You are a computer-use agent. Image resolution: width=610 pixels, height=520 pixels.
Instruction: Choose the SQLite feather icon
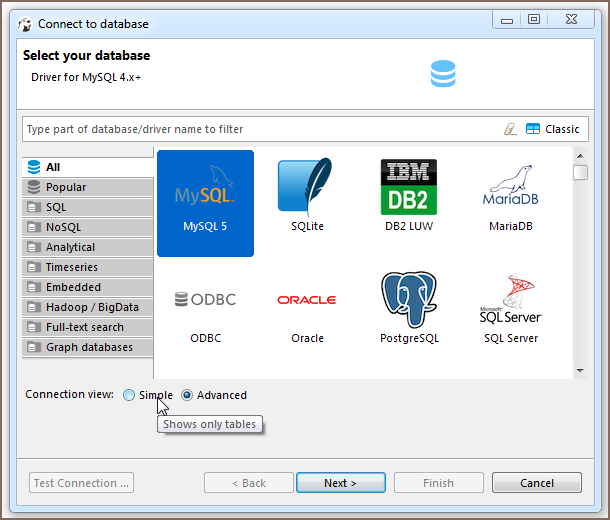coord(307,190)
